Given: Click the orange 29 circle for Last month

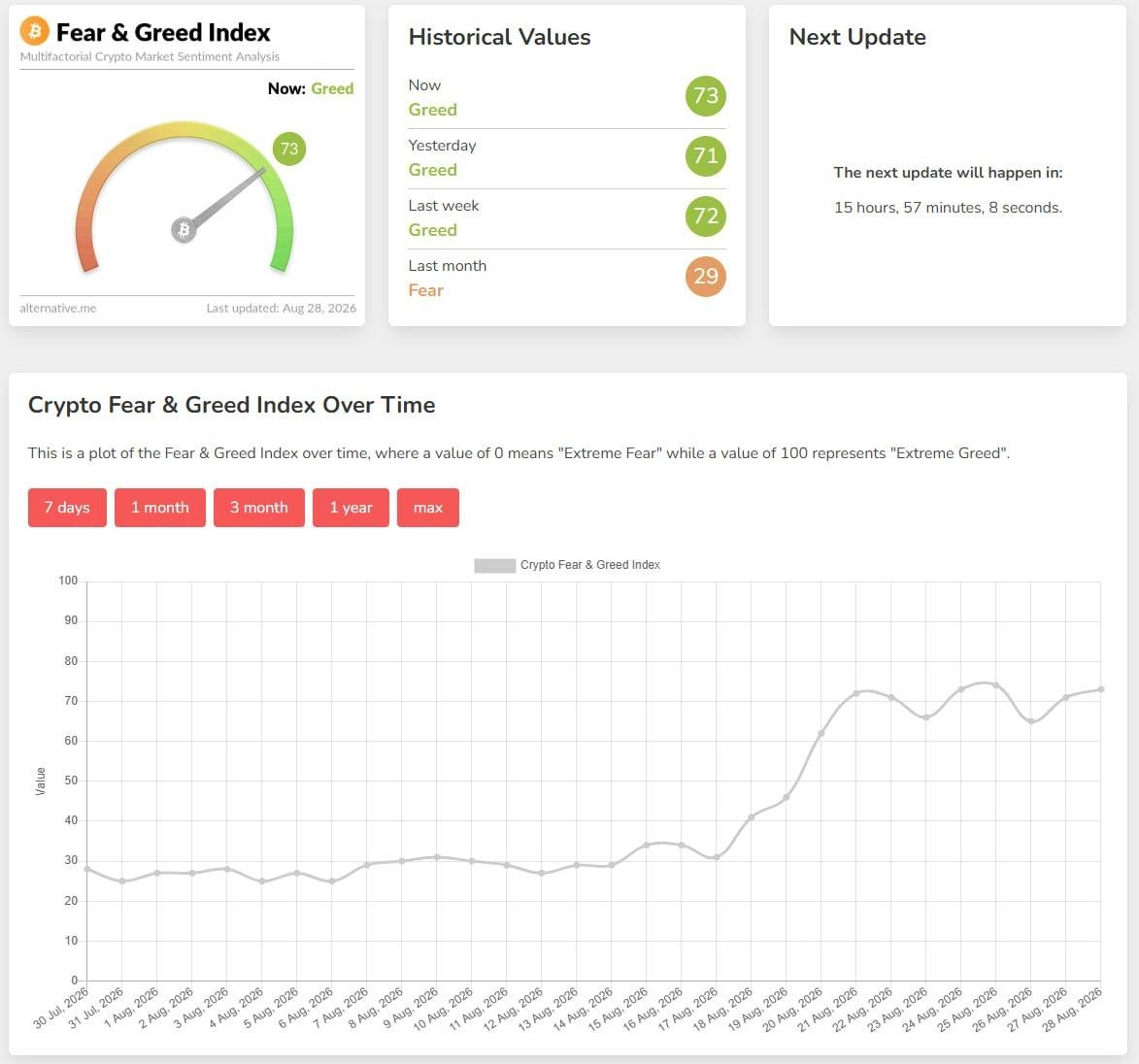Looking at the screenshot, I should 705,277.
